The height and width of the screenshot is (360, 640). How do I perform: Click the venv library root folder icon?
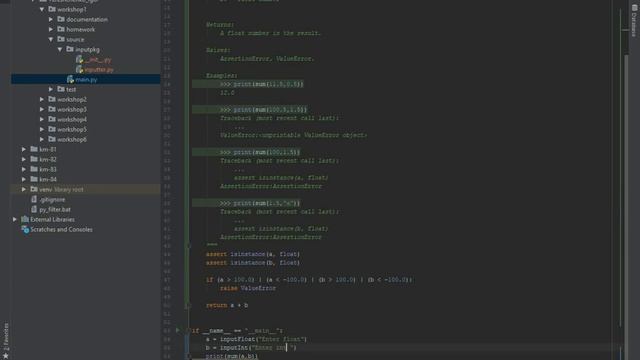click(x=34, y=189)
